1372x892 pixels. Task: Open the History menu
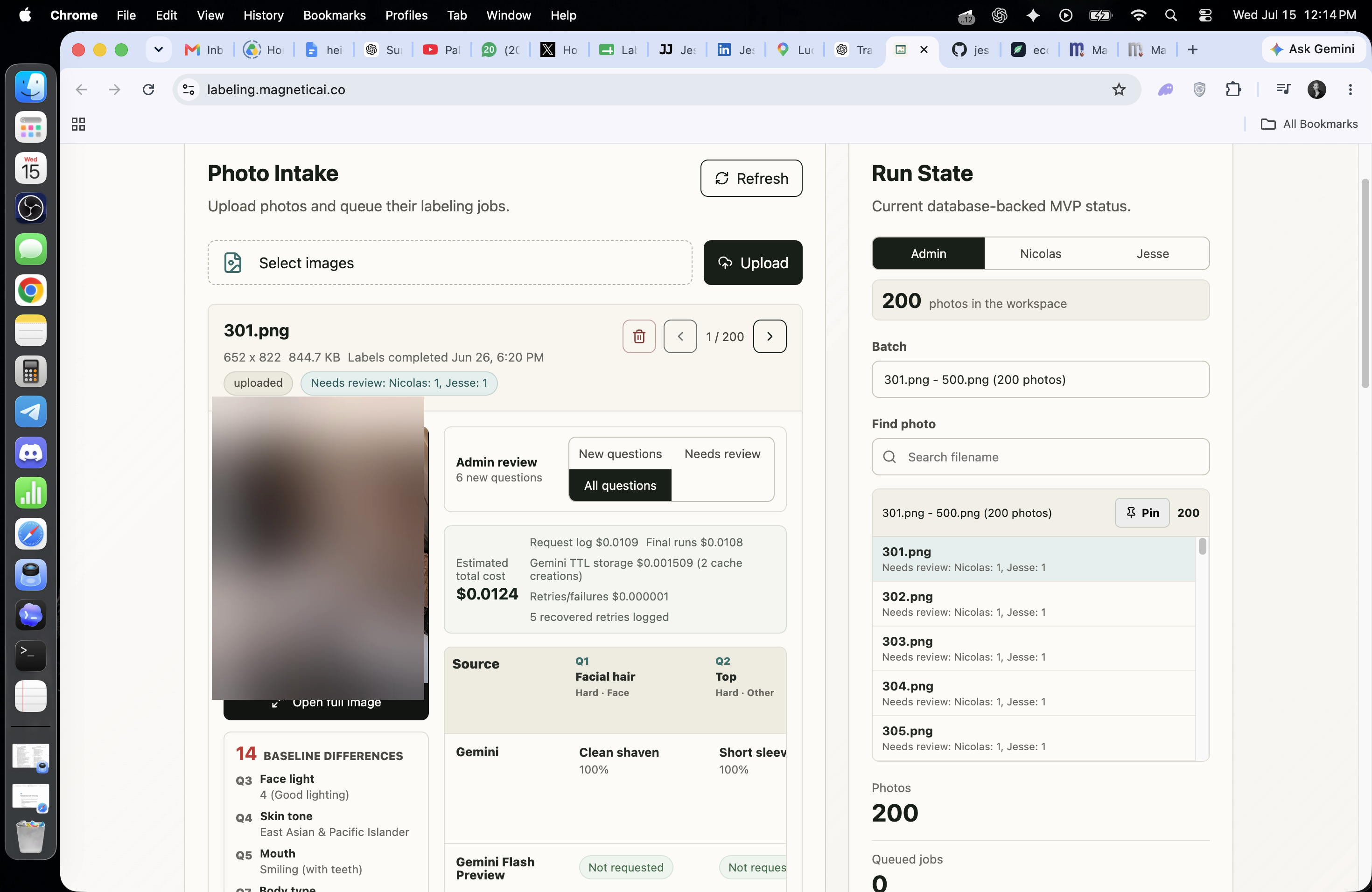point(264,15)
